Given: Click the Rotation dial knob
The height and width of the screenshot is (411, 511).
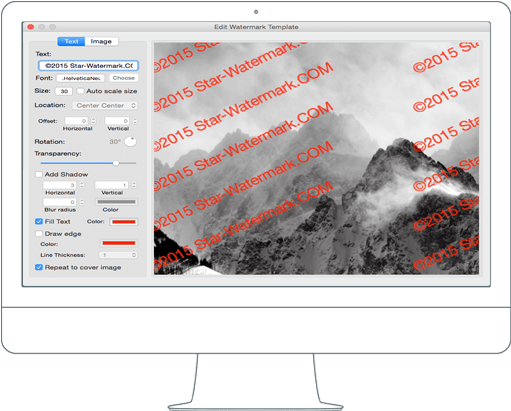Looking at the screenshot, I should (x=130, y=142).
